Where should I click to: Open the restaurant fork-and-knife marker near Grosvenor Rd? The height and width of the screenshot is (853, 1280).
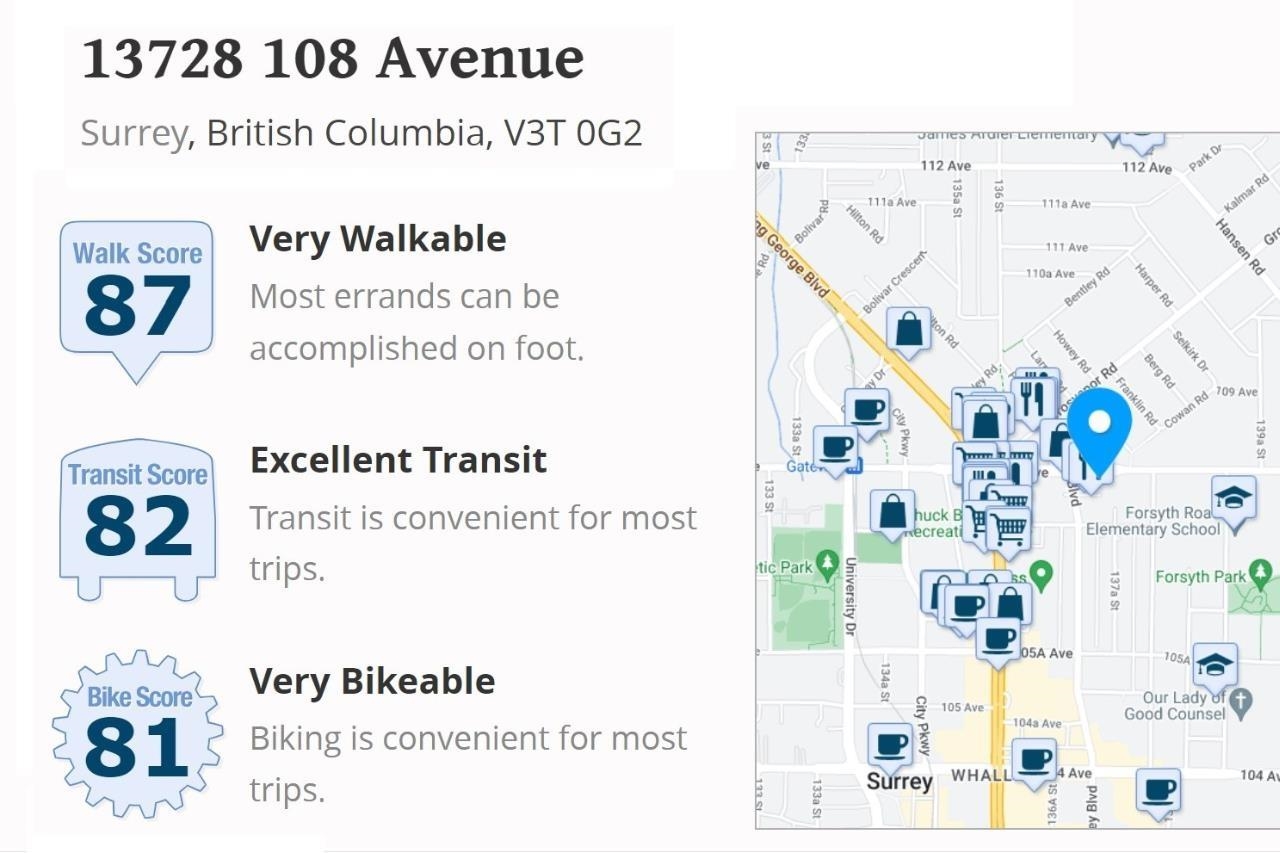click(1035, 397)
